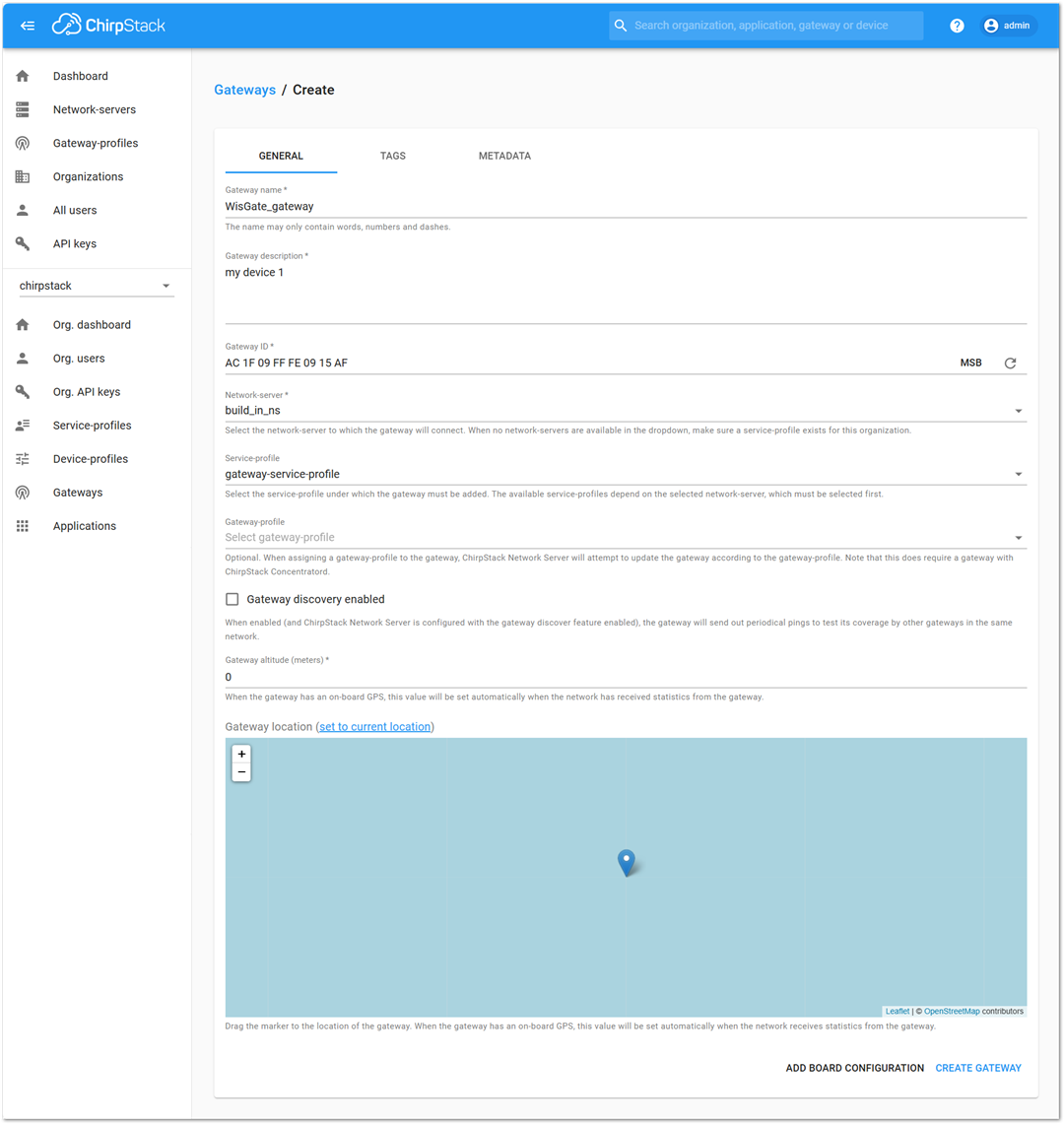Screen dimensions: 1064x1124
Task: Open the chirpstack organization selector
Action: point(97,286)
